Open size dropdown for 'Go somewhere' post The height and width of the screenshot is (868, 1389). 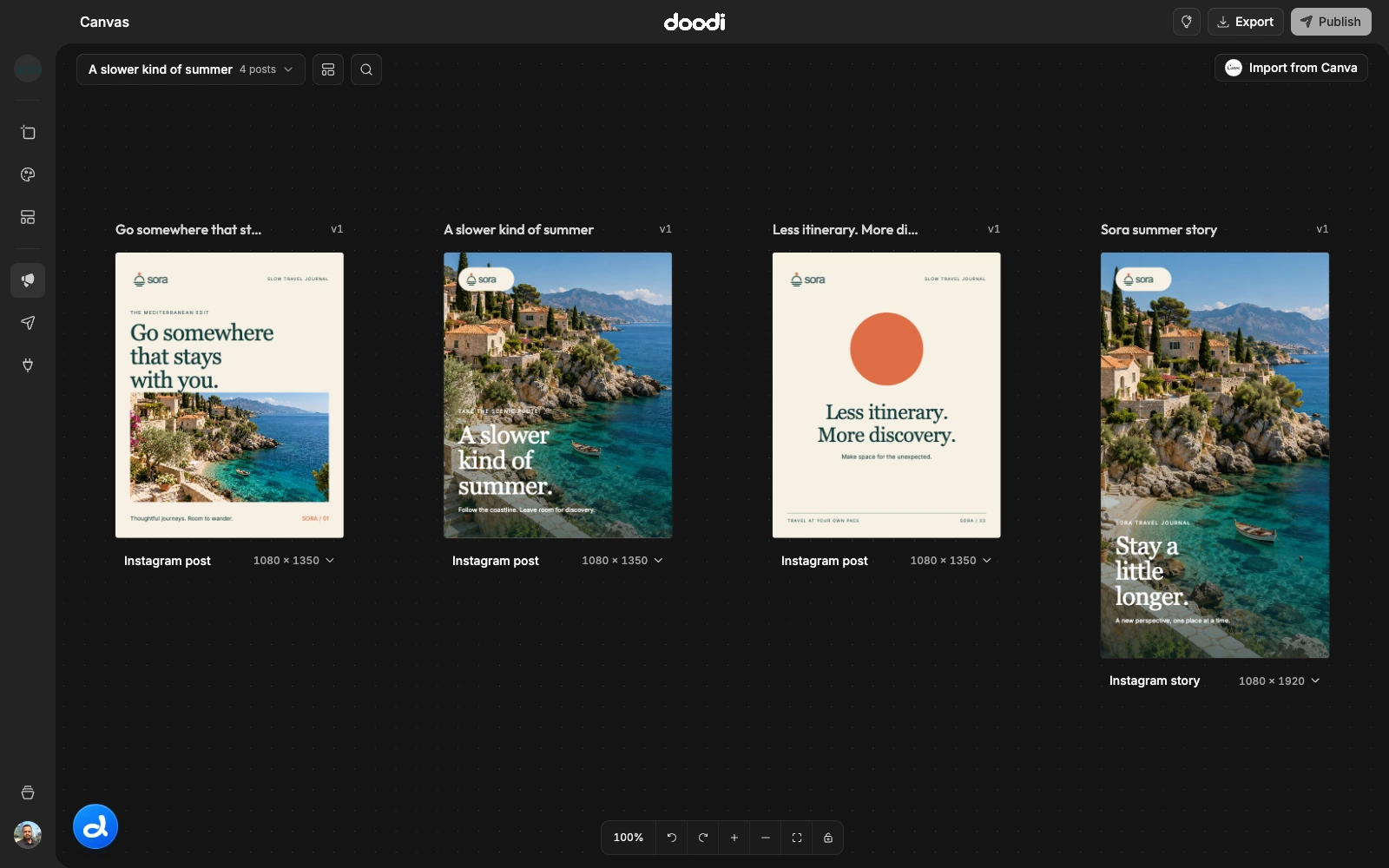pos(293,561)
